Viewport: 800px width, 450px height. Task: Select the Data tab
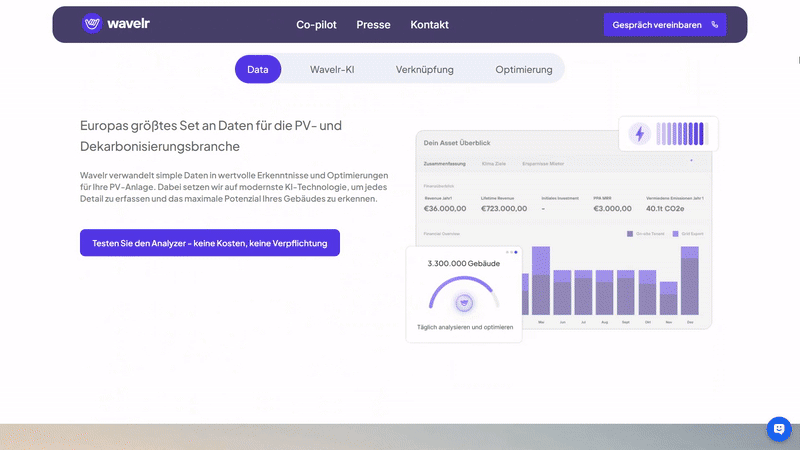point(258,69)
